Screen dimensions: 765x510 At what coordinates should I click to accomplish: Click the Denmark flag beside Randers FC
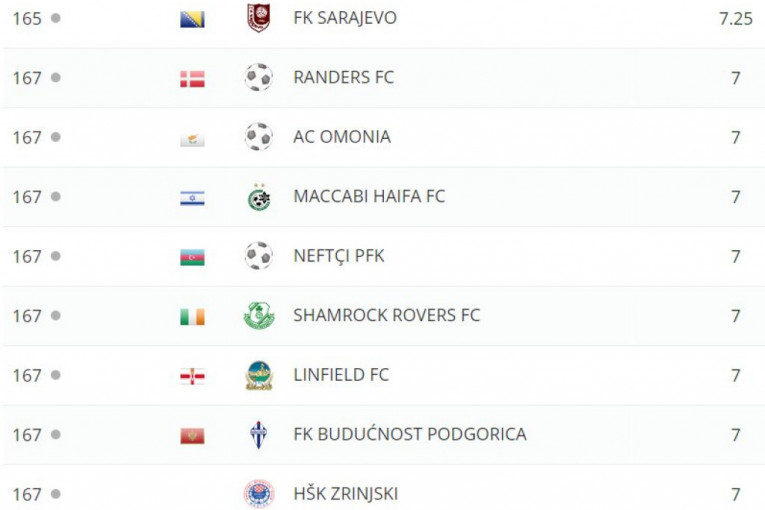(x=192, y=79)
